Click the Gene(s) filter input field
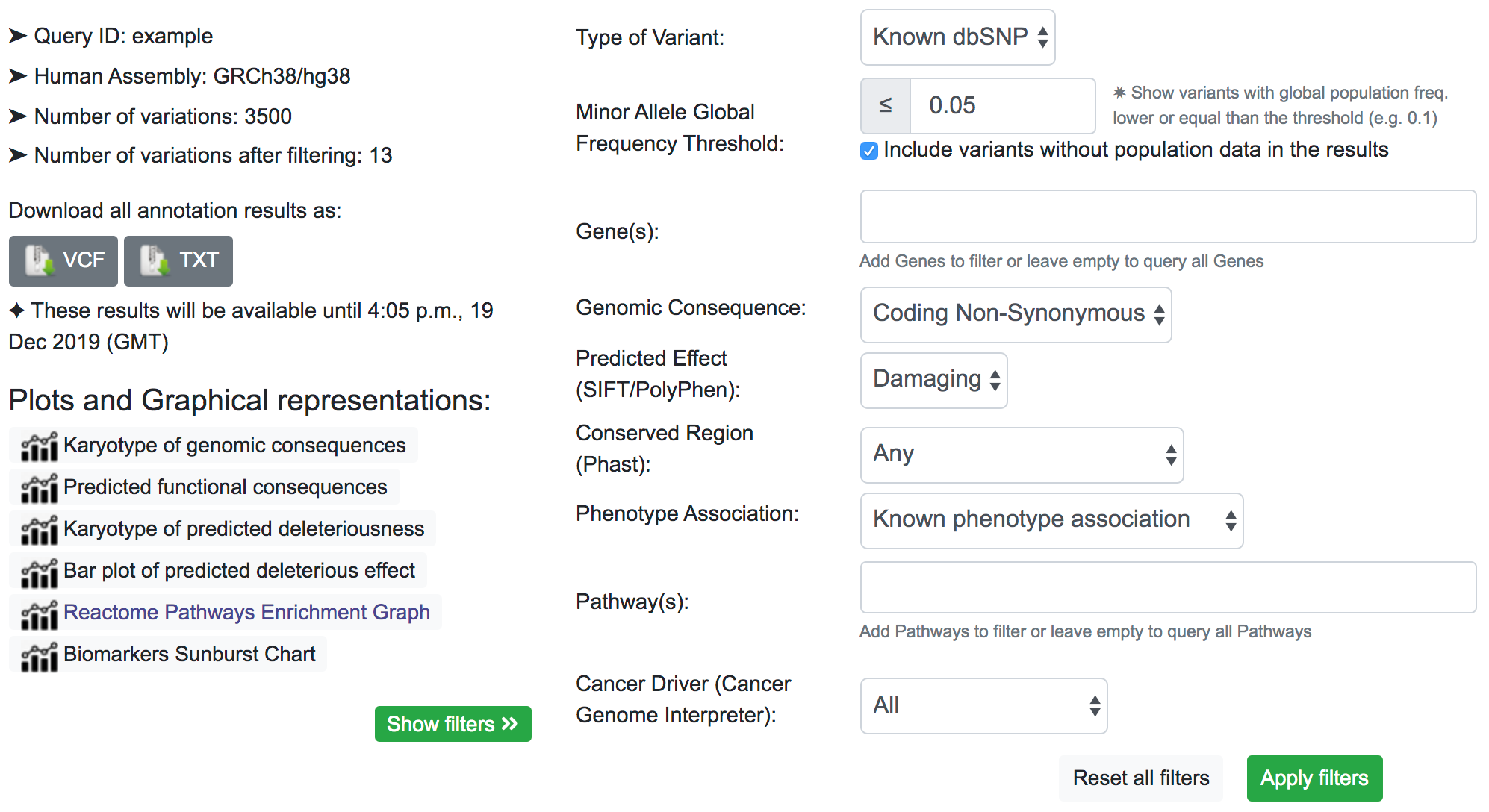The image size is (1489, 812). (1168, 216)
